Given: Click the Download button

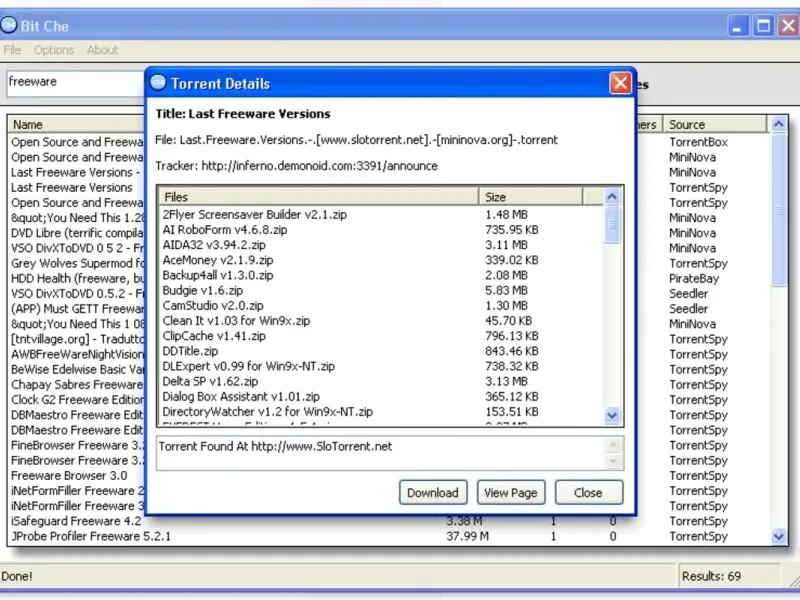Looking at the screenshot, I should pos(433,492).
